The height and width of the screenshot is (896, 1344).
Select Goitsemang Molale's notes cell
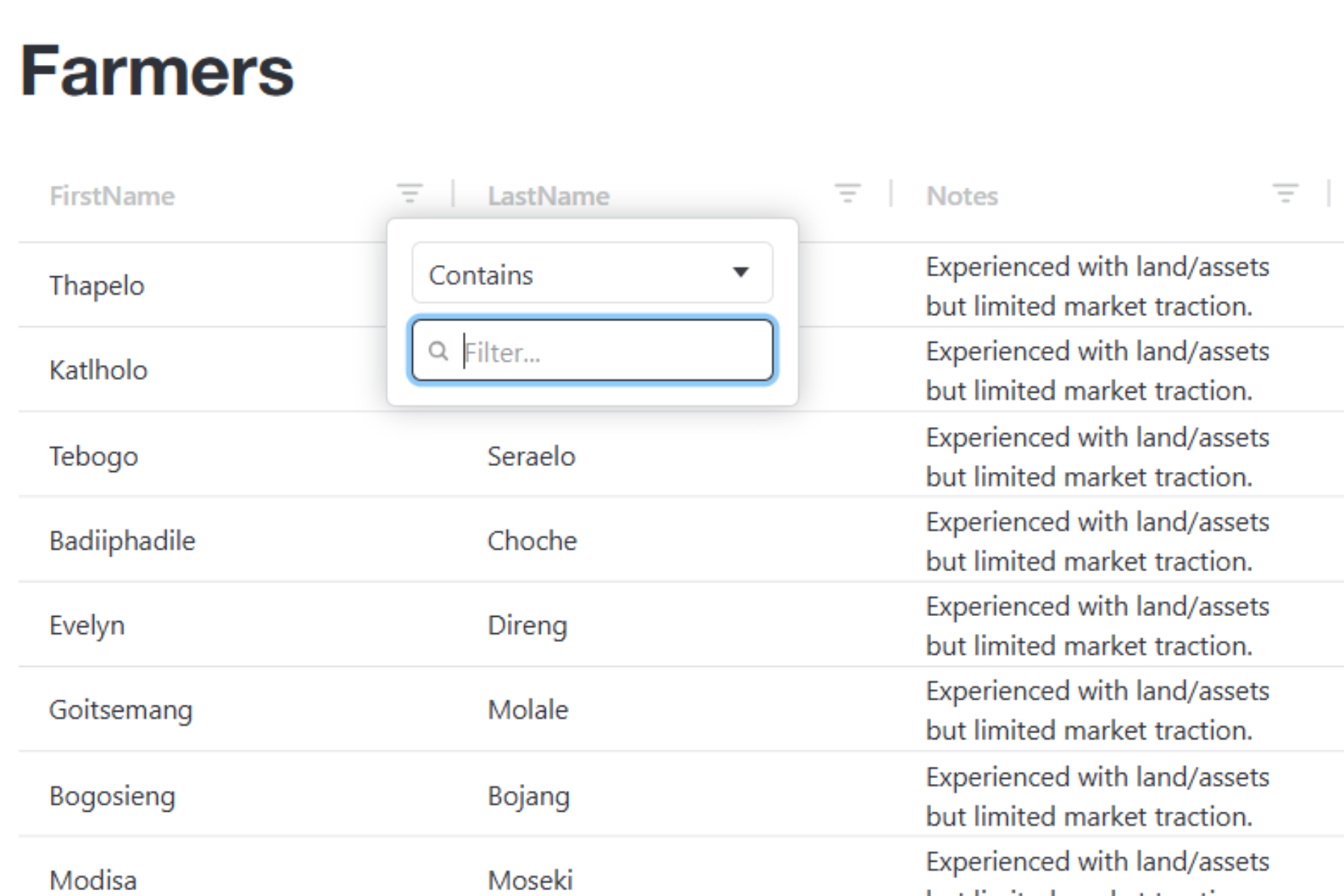tap(1096, 710)
